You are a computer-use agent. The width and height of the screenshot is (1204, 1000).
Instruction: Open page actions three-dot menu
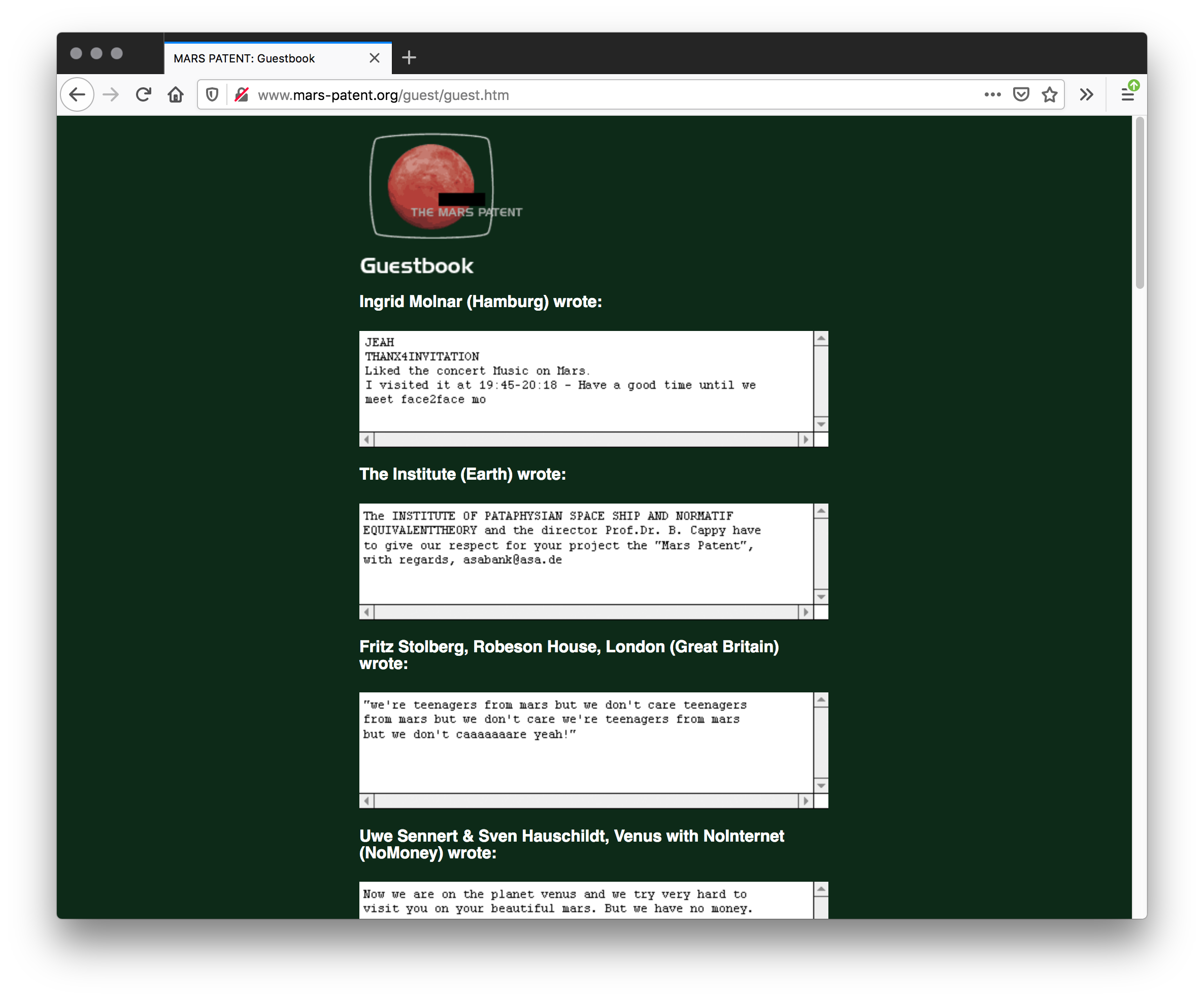(x=992, y=94)
